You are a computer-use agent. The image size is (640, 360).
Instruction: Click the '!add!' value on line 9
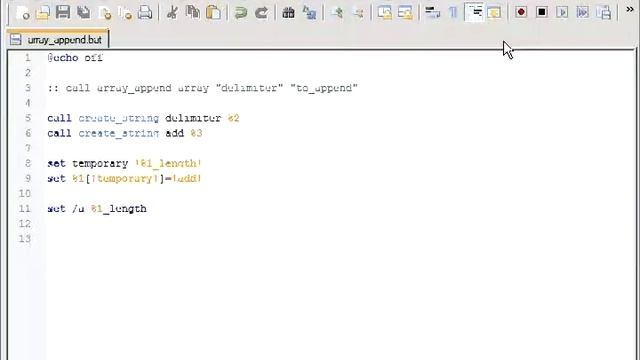click(x=187, y=179)
